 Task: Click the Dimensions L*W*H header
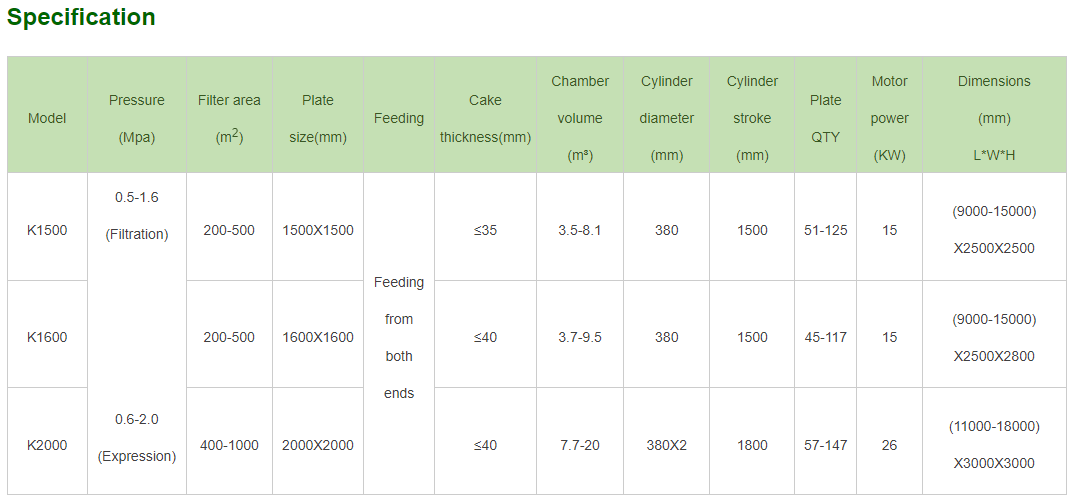click(994, 118)
